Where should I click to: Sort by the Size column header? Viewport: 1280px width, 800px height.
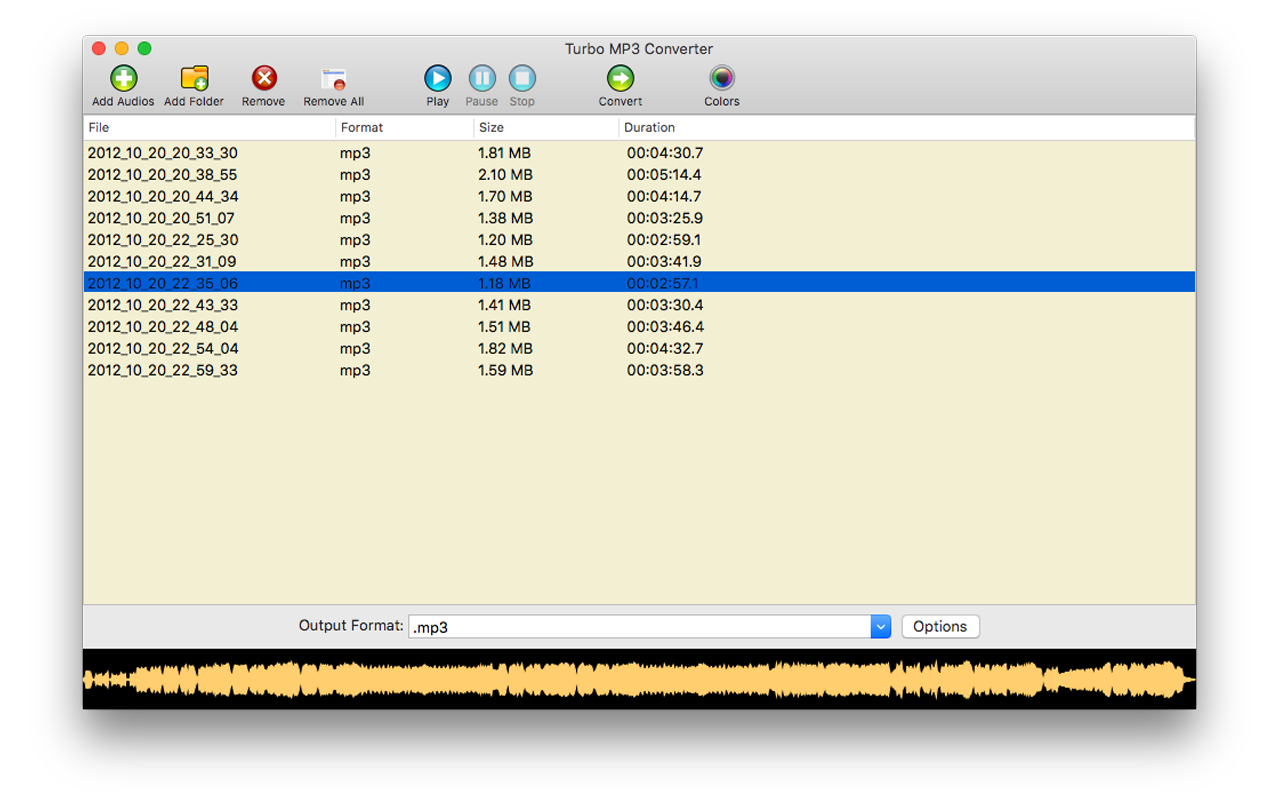pos(547,128)
